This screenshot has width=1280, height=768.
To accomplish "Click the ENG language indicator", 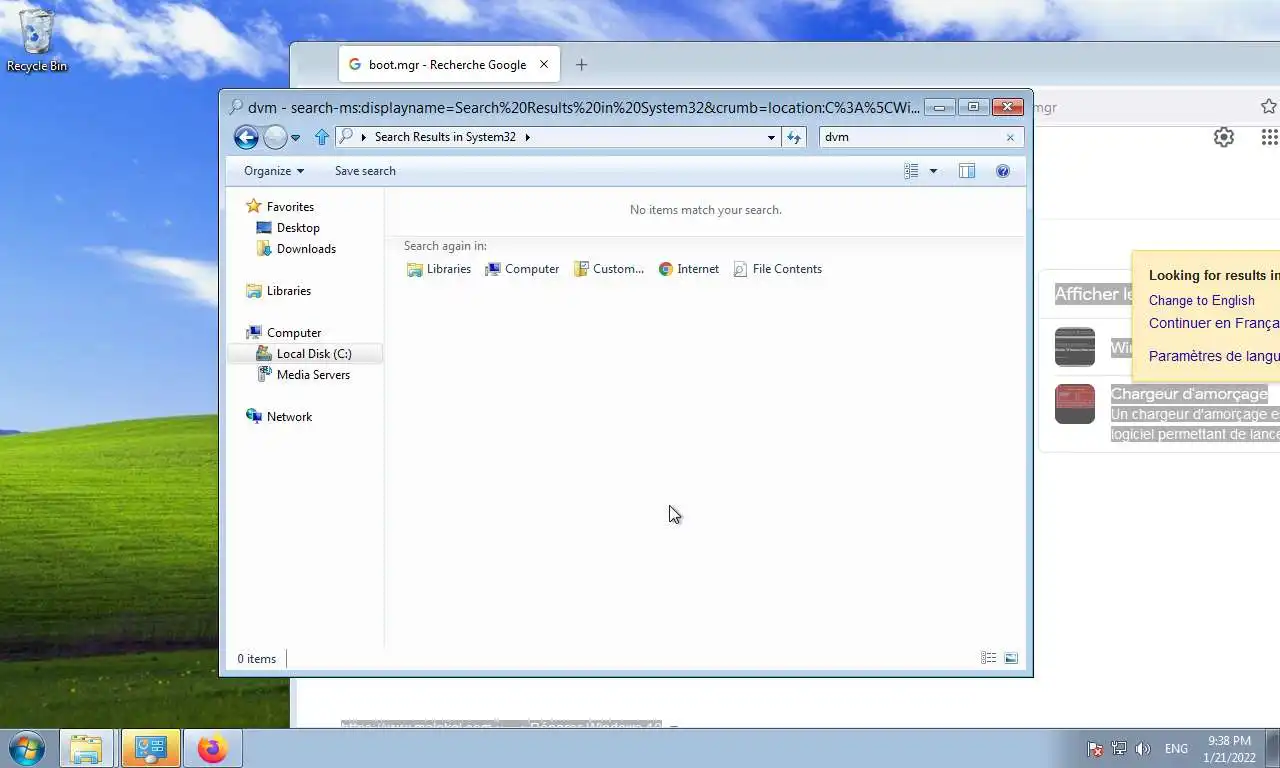I will (x=1176, y=749).
